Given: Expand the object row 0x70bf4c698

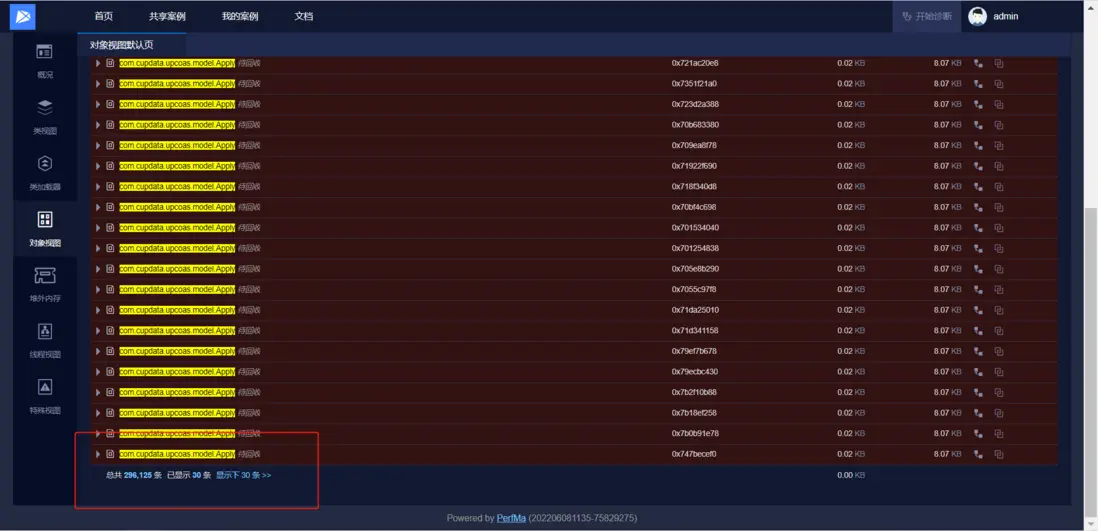Looking at the screenshot, I should point(98,207).
